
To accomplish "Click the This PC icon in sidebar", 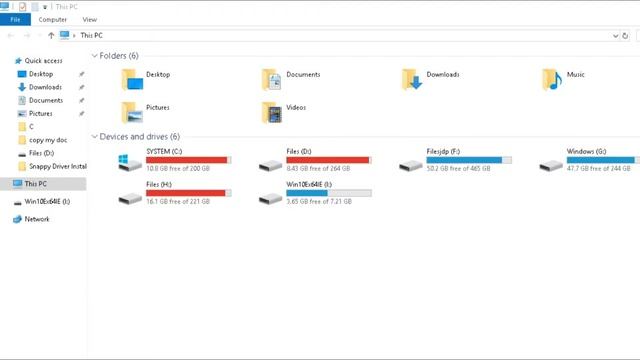I will pyautogui.click(x=17, y=184).
